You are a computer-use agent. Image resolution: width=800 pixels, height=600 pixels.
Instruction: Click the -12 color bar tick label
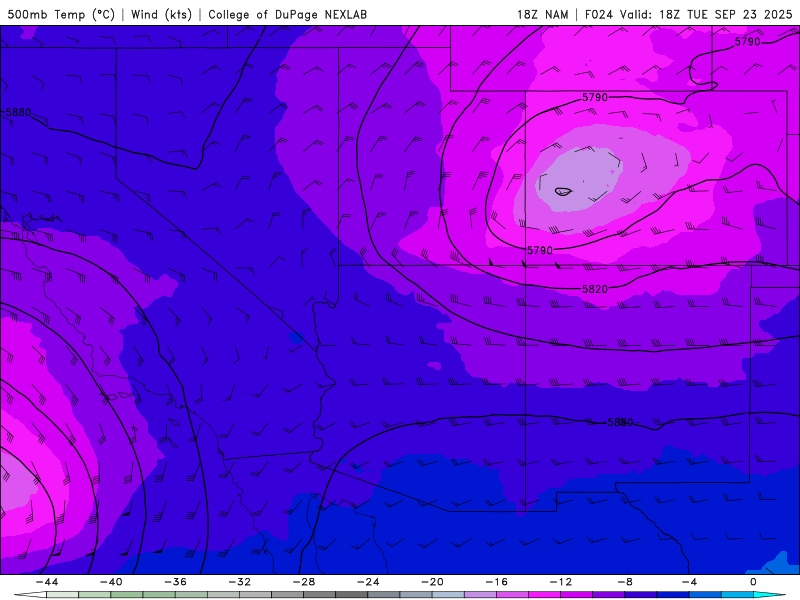point(561,582)
